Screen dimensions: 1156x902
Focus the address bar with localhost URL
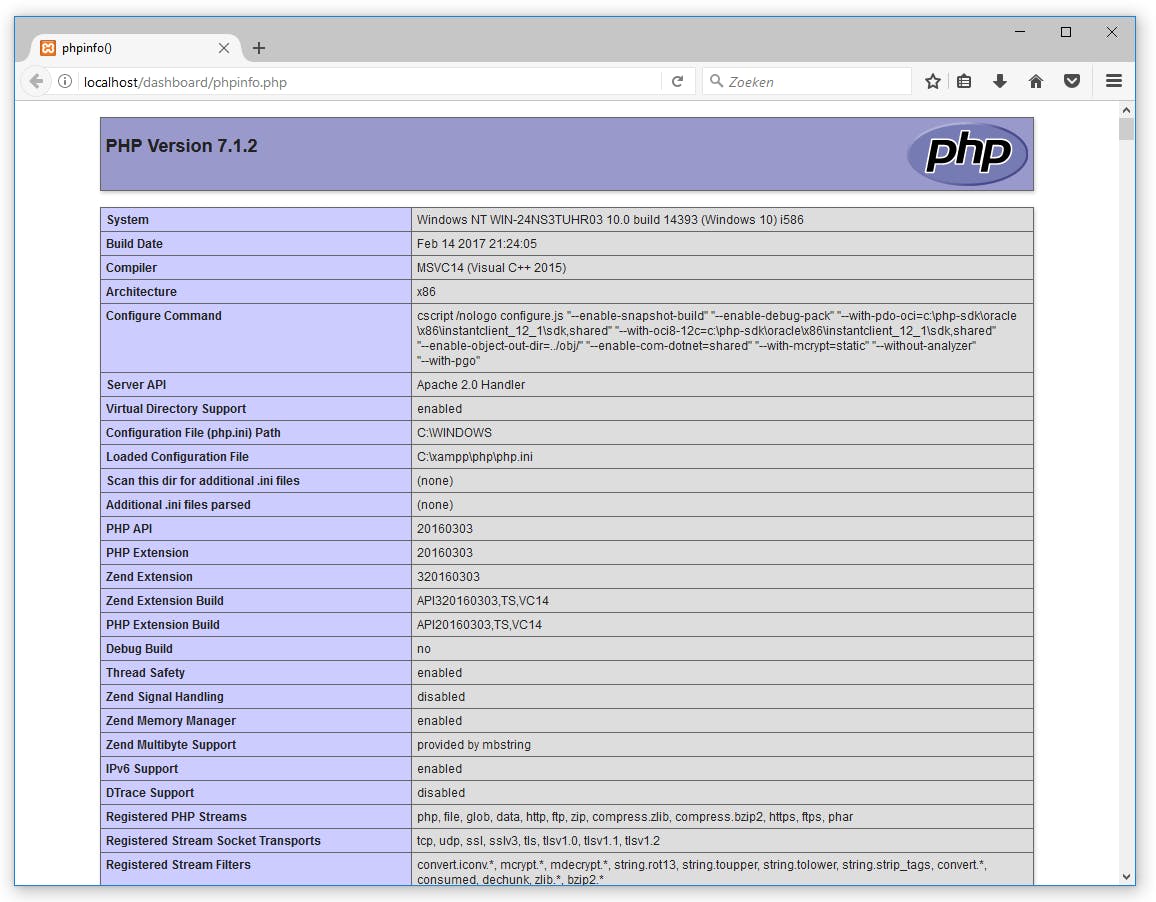(x=369, y=81)
